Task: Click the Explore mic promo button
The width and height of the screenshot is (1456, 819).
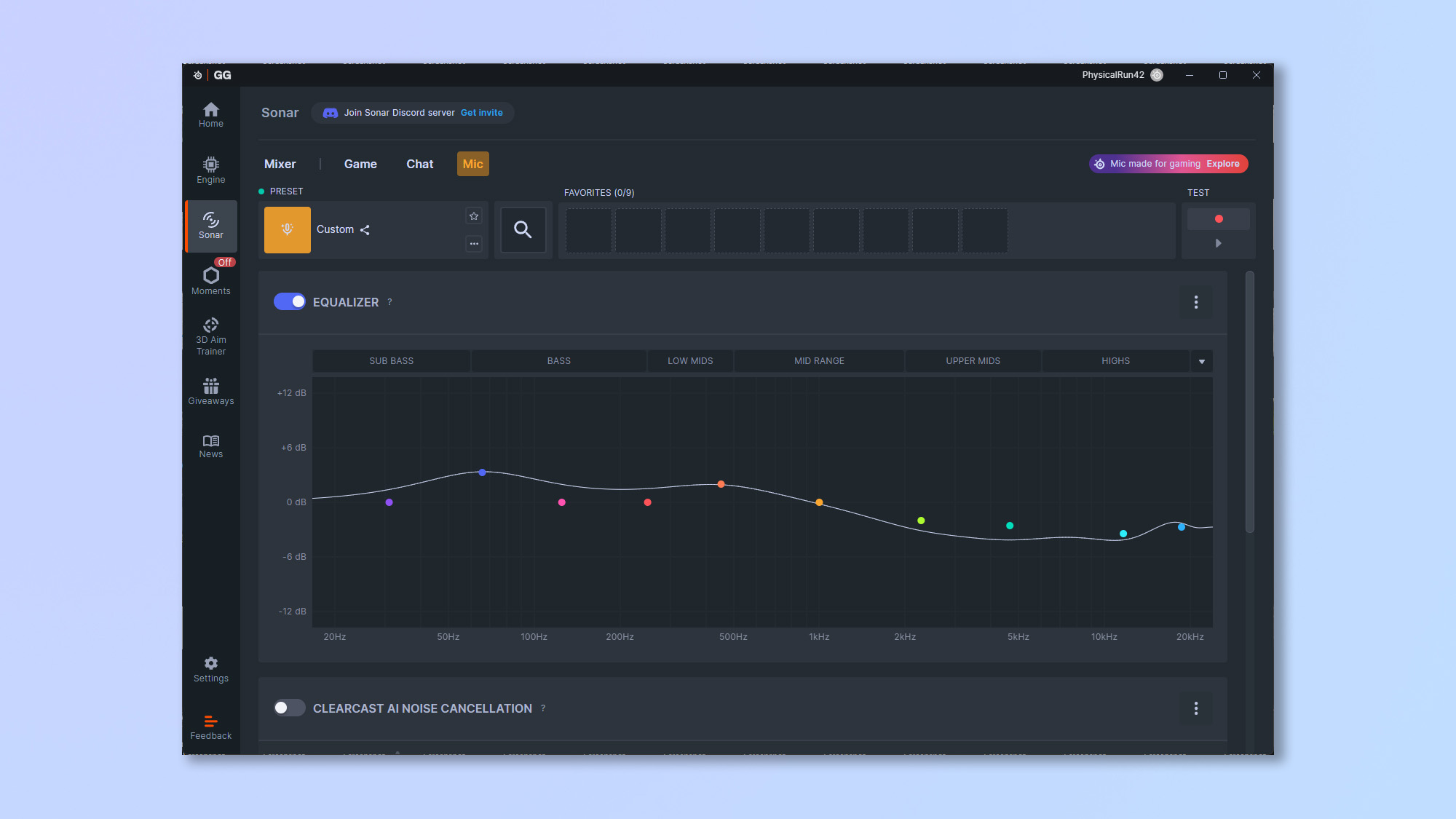Action: [x=1222, y=164]
